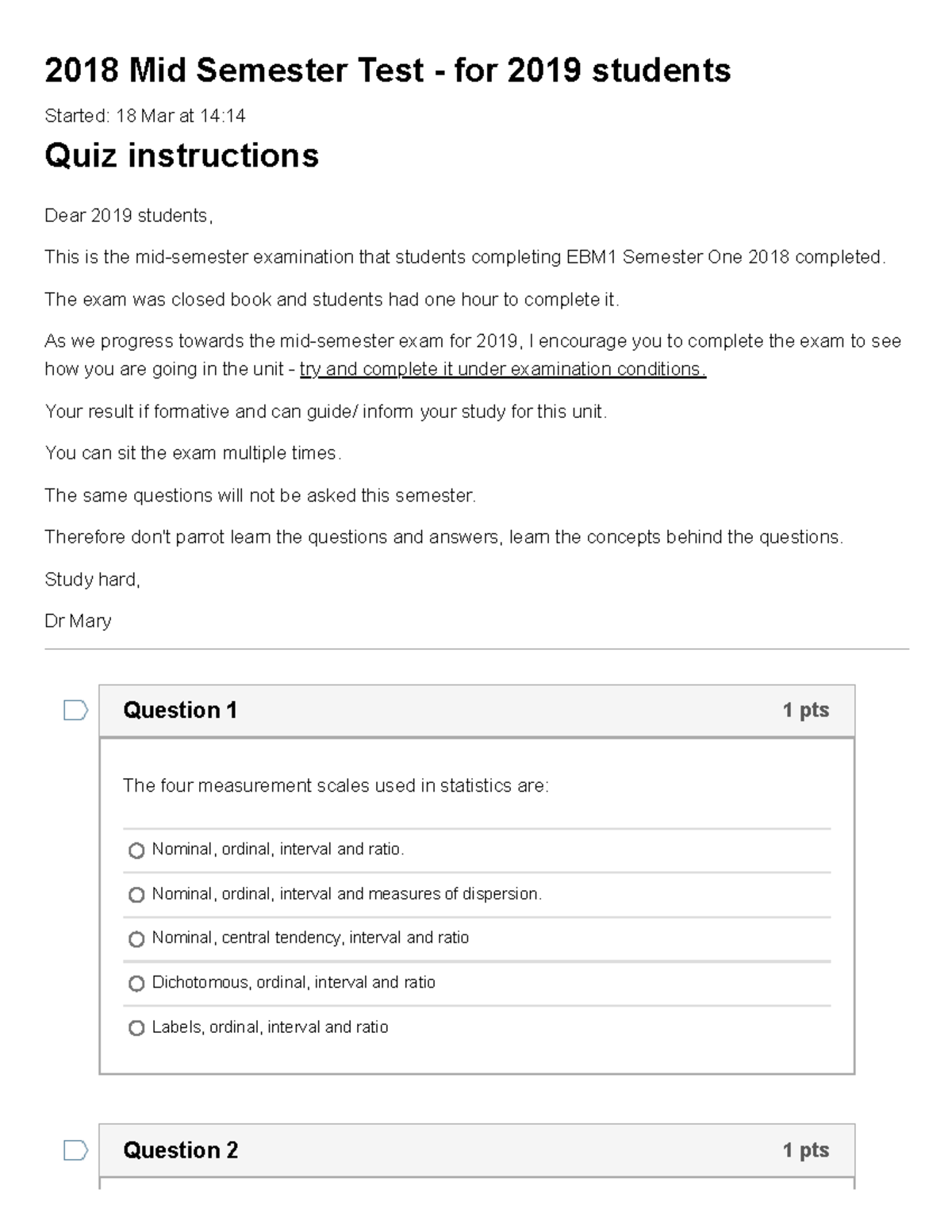Click the "Quiz instructions" heading
952x1232 pixels.
click(x=182, y=156)
